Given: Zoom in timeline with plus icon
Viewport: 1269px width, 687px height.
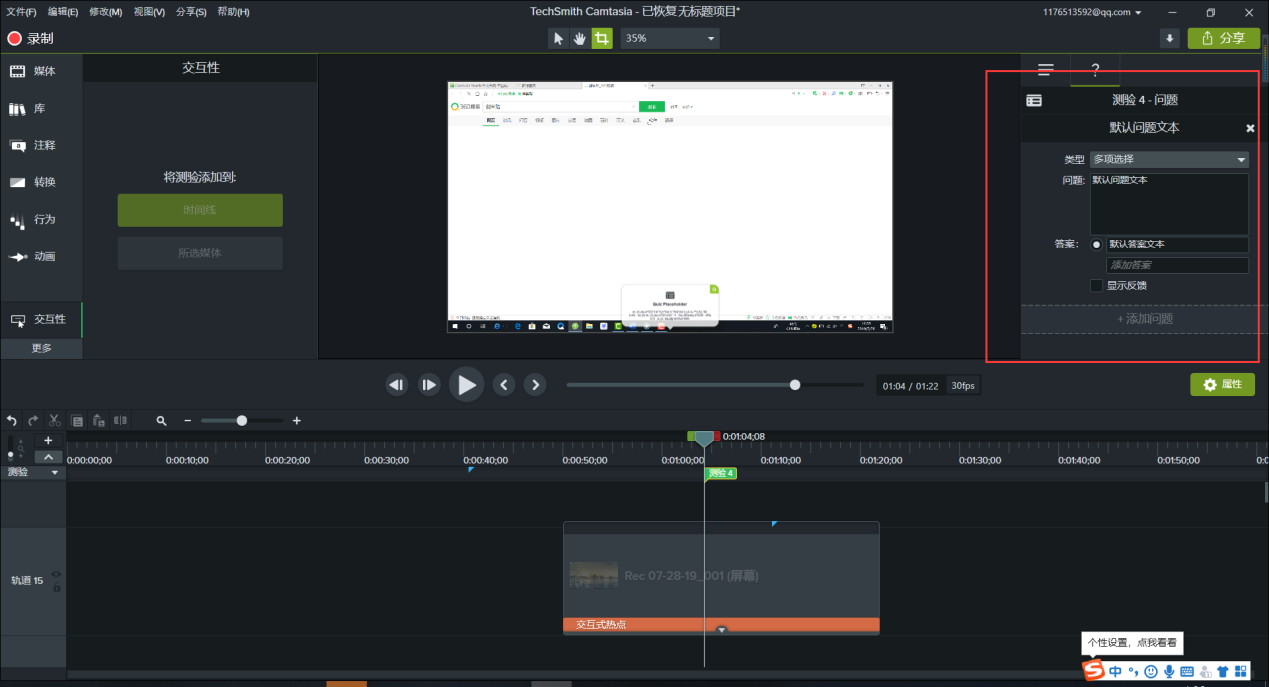Looking at the screenshot, I should pos(296,421).
